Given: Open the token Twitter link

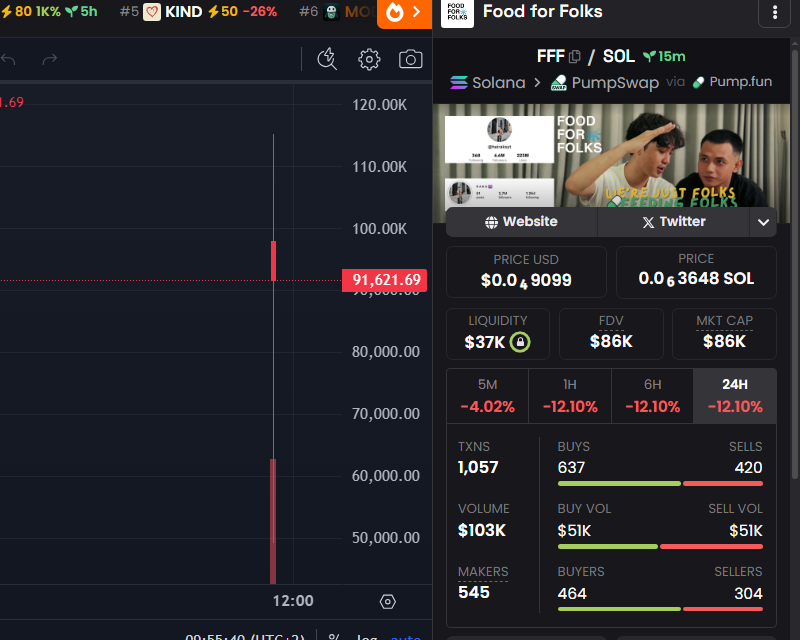Looking at the screenshot, I should [x=673, y=221].
